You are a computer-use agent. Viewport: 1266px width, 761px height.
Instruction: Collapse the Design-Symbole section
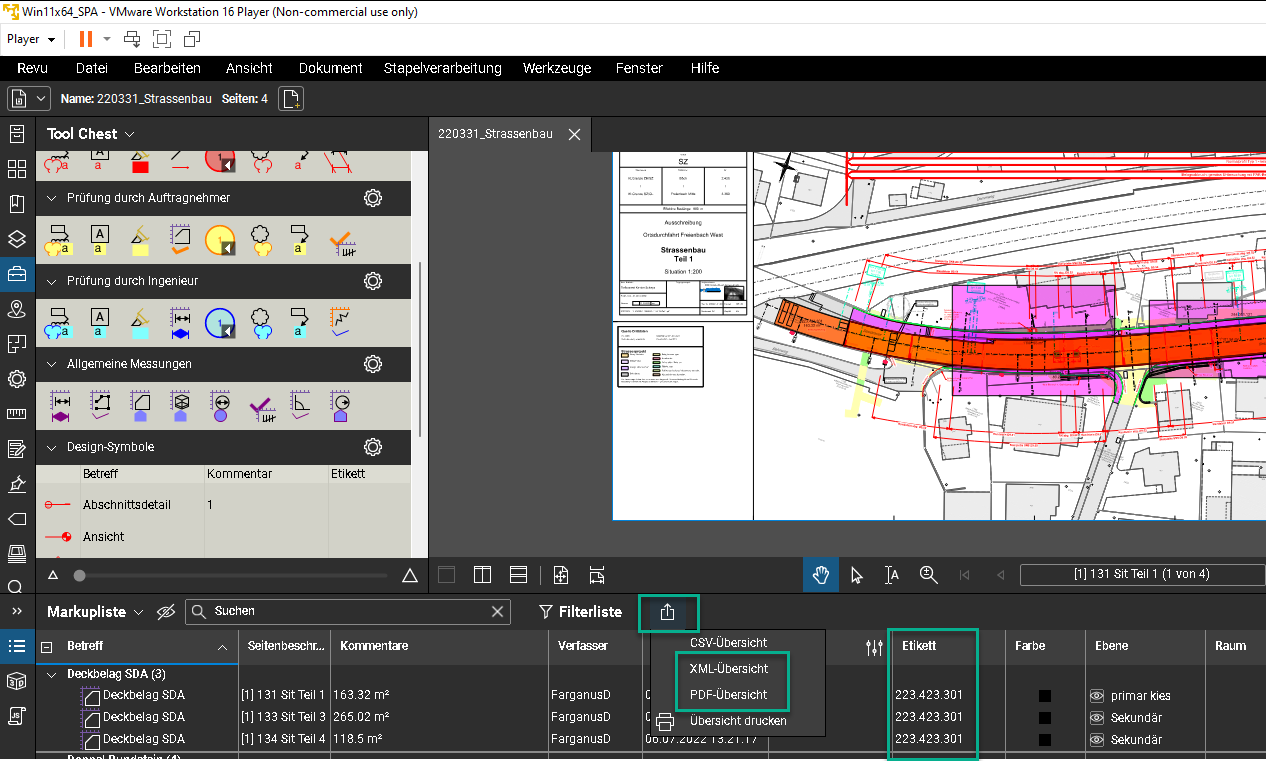pos(52,447)
